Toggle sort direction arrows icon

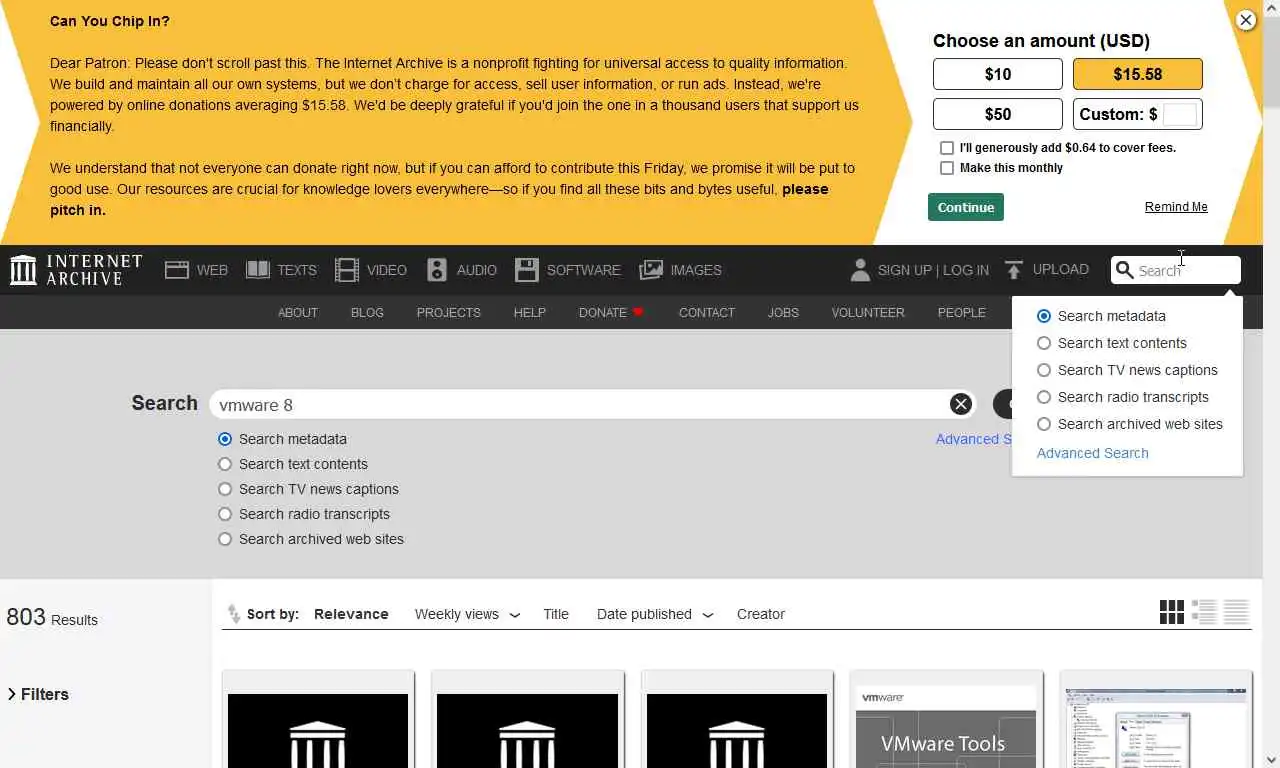point(233,614)
